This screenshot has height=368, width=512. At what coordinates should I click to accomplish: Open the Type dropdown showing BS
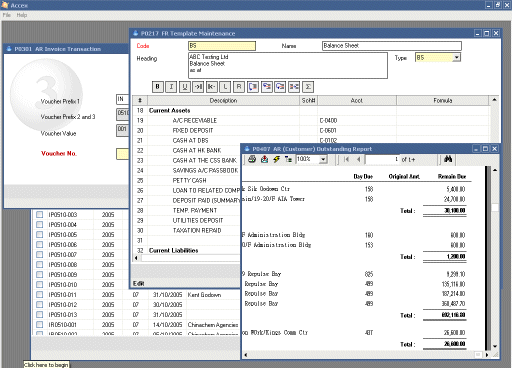point(456,58)
